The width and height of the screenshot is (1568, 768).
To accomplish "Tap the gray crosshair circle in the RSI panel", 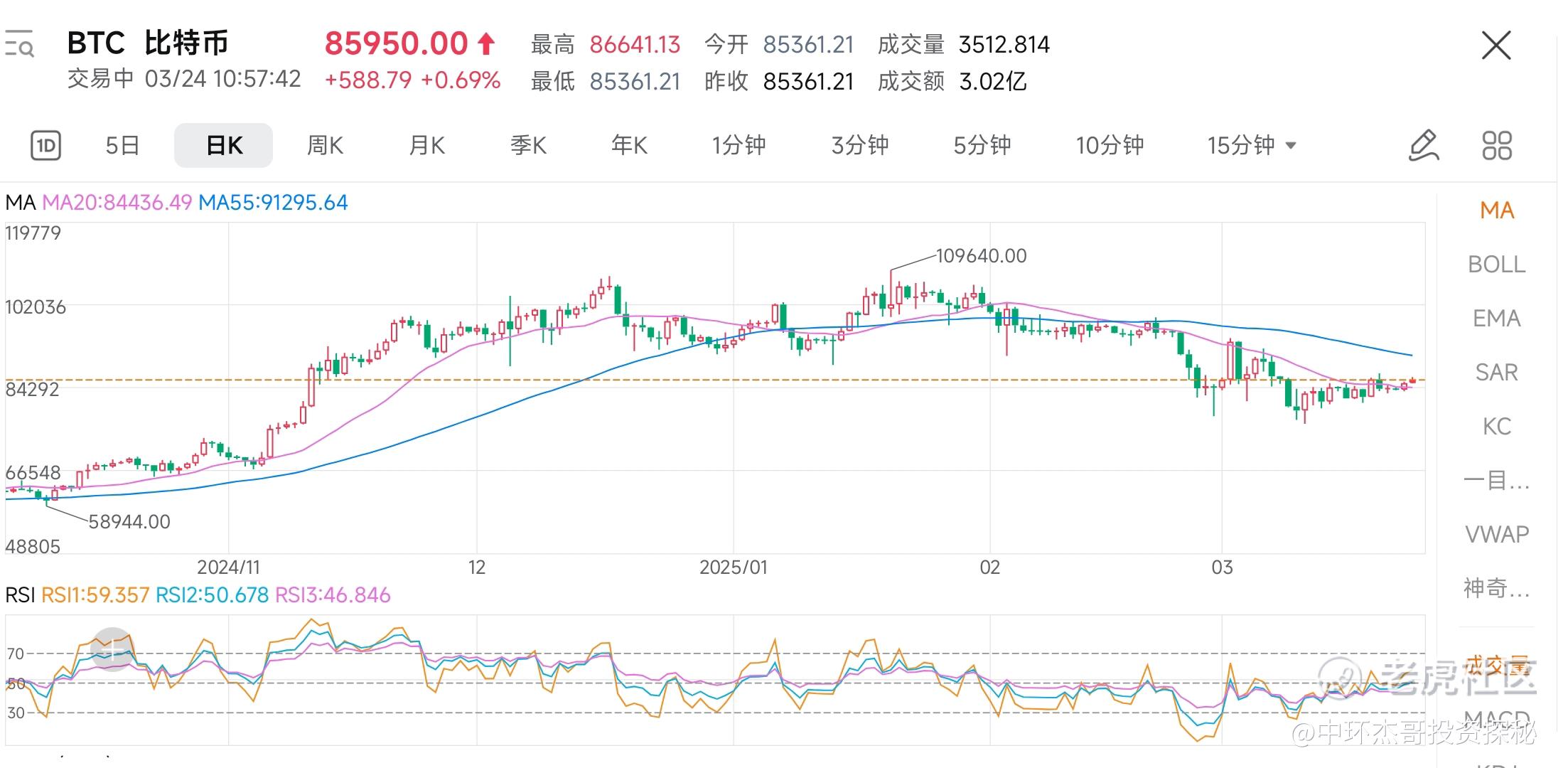I will (112, 649).
